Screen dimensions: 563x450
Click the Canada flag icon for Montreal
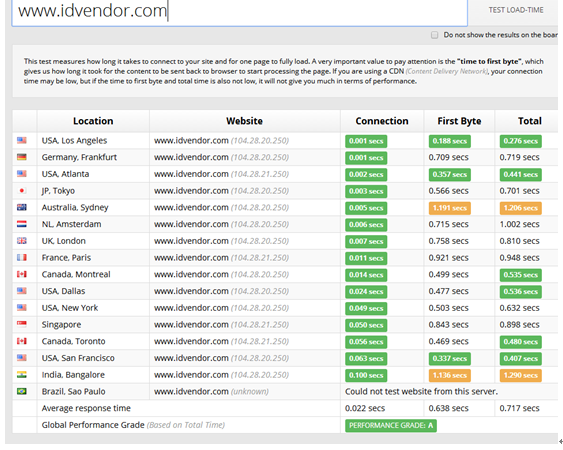pos(22,274)
